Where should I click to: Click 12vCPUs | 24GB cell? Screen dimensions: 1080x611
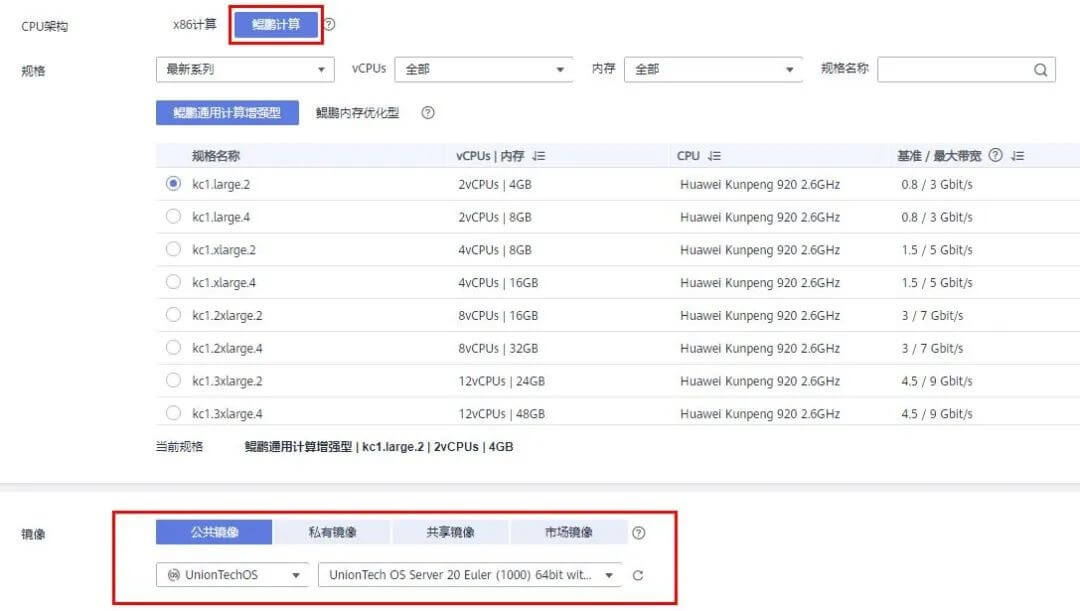tap(501, 381)
